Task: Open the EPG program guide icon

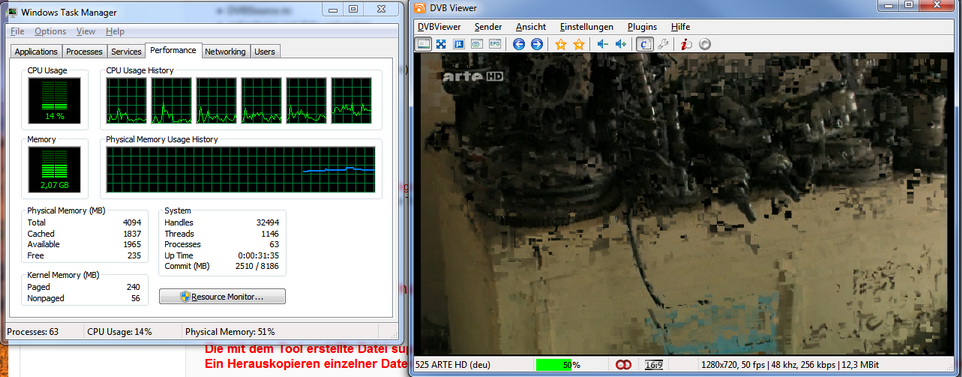Action: [494, 44]
